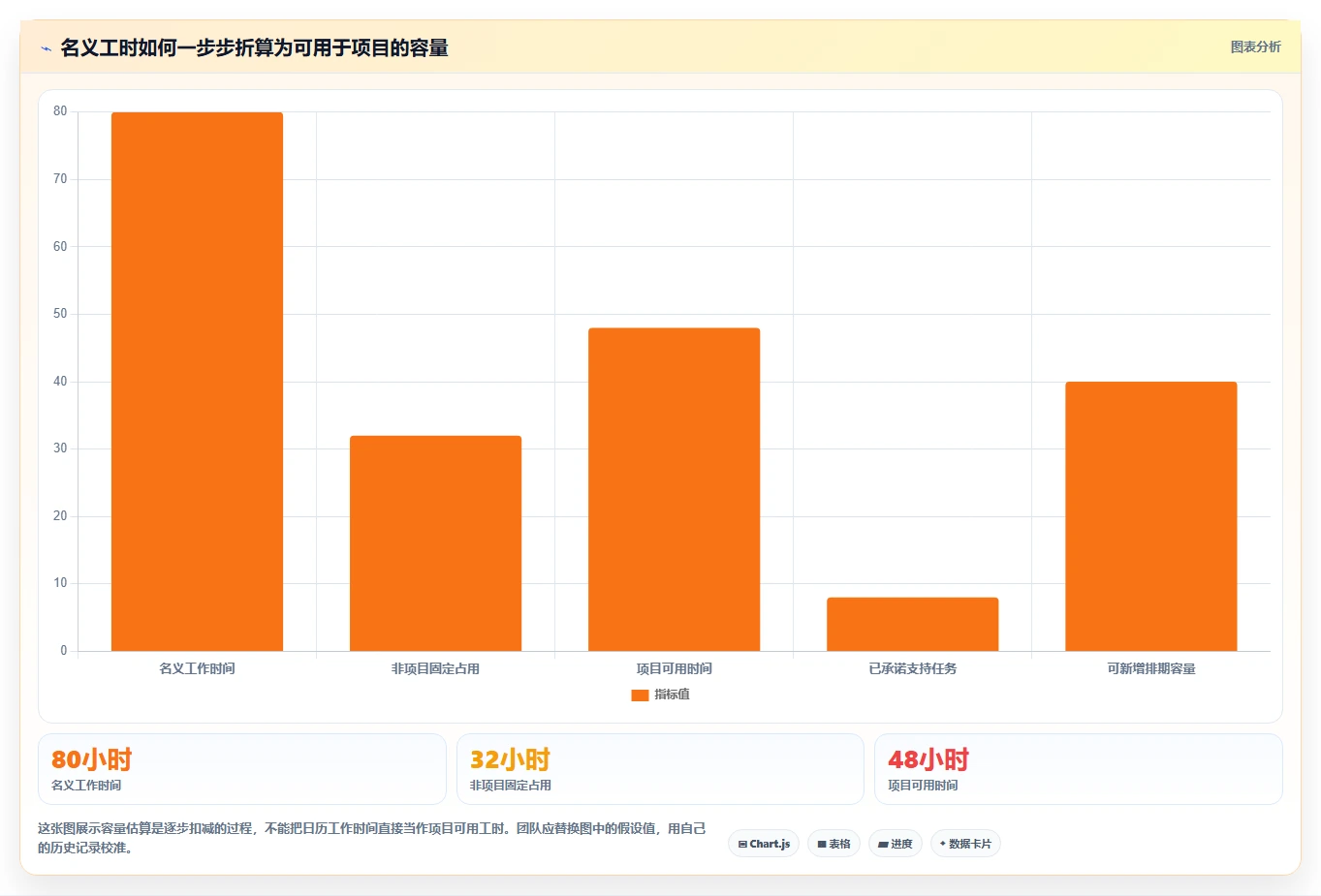Click the 非项目固定占用 bar in chart
This screenshot has height=896, width=1321.
(x=435, y=543)
